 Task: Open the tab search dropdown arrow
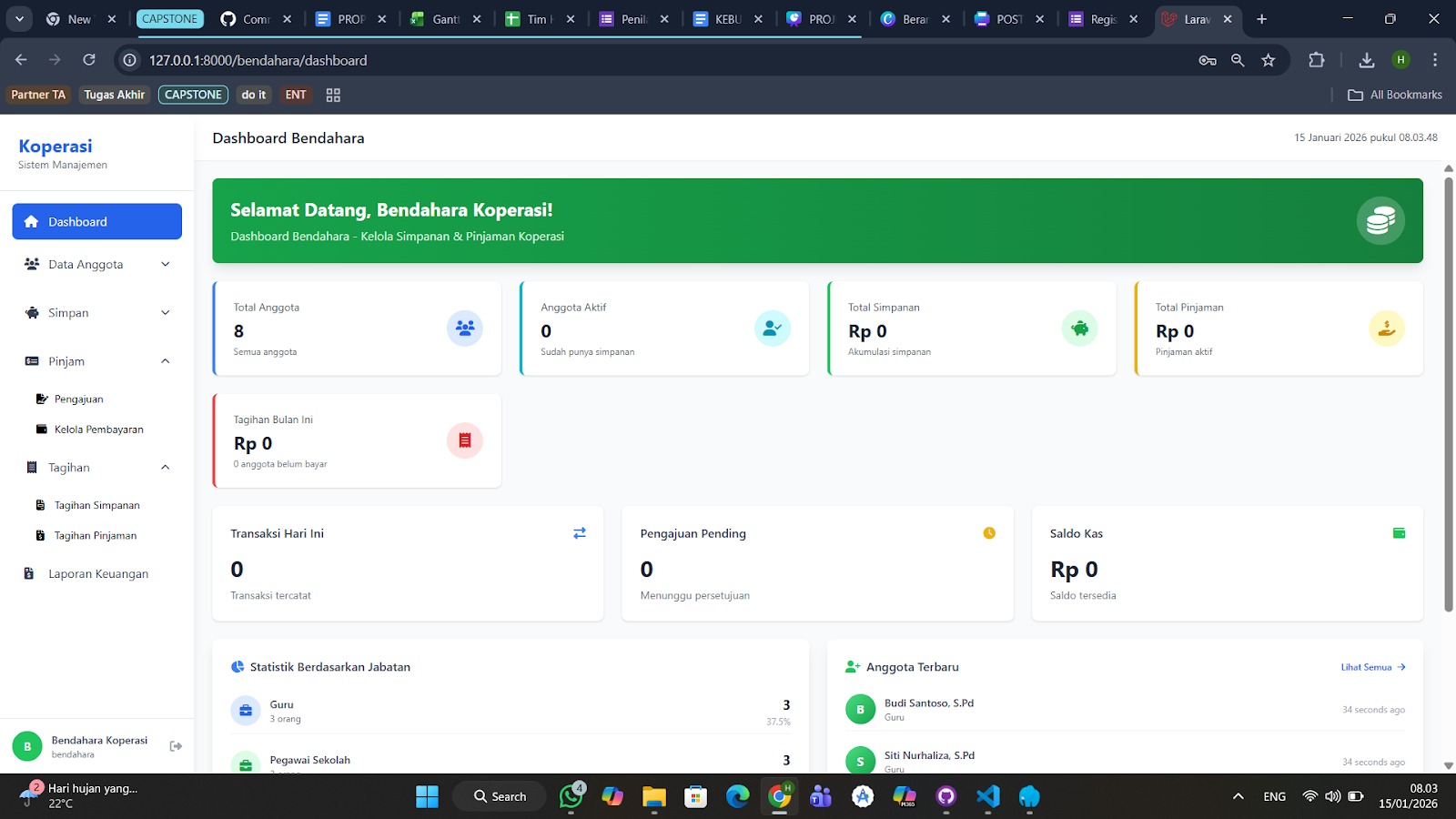click(x=19, y=19)
